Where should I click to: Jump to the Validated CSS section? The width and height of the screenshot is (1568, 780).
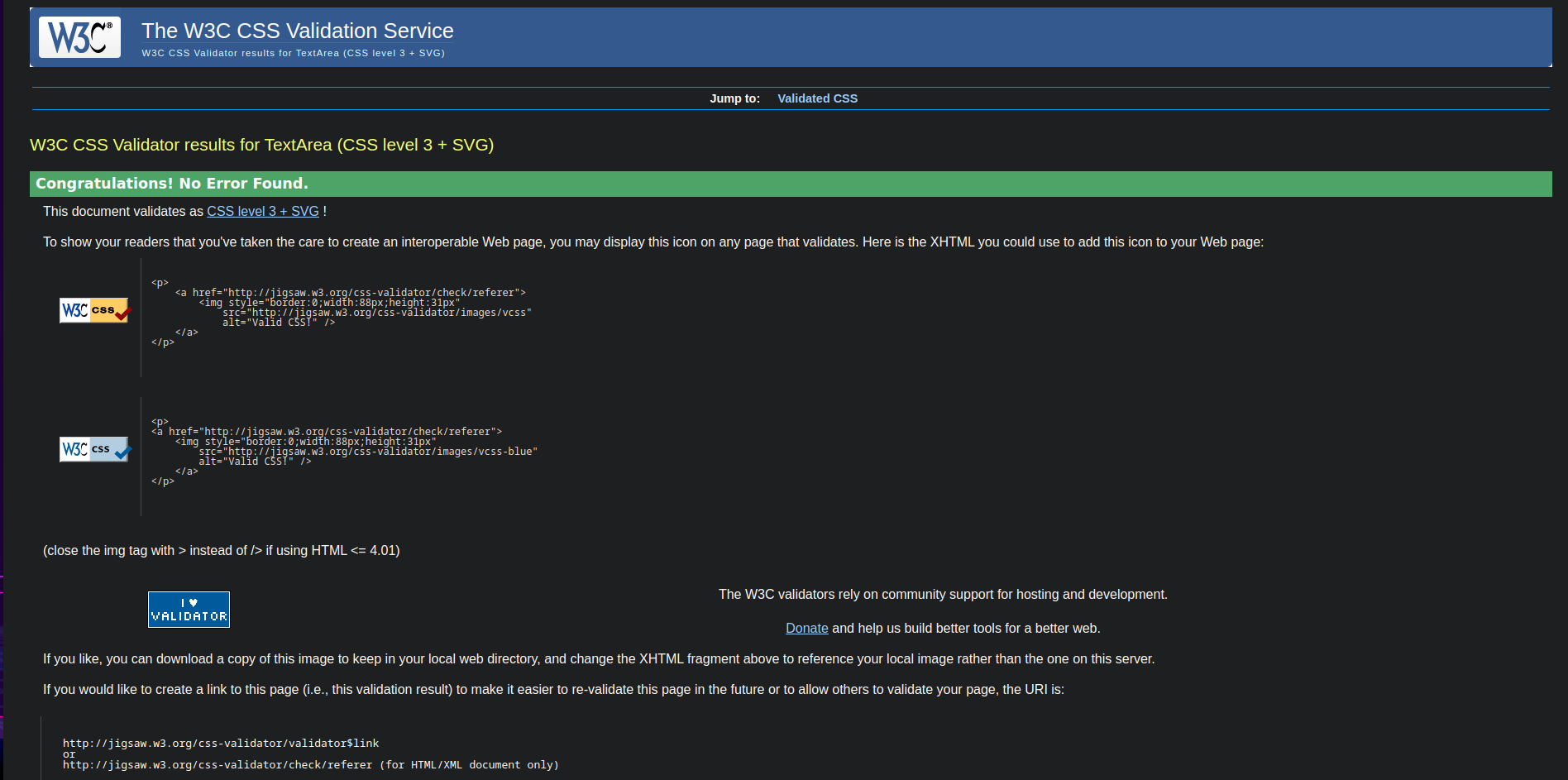pyautogui.click(x=817, y=98)
